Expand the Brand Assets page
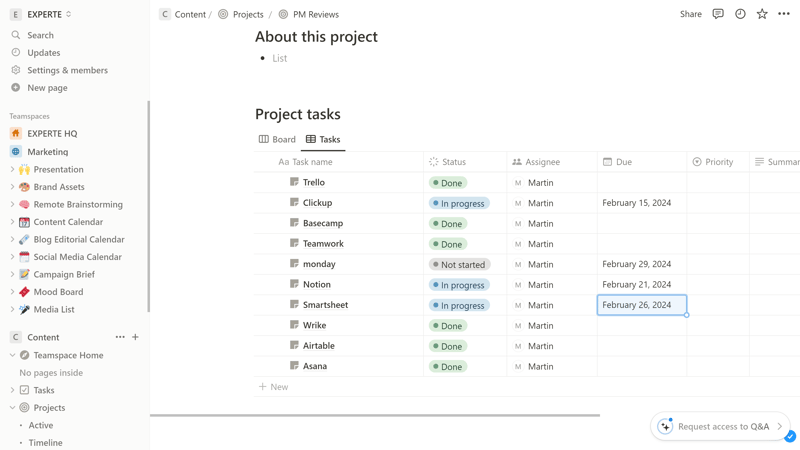This screenshot has height=450, width=800. pos(12,187)
